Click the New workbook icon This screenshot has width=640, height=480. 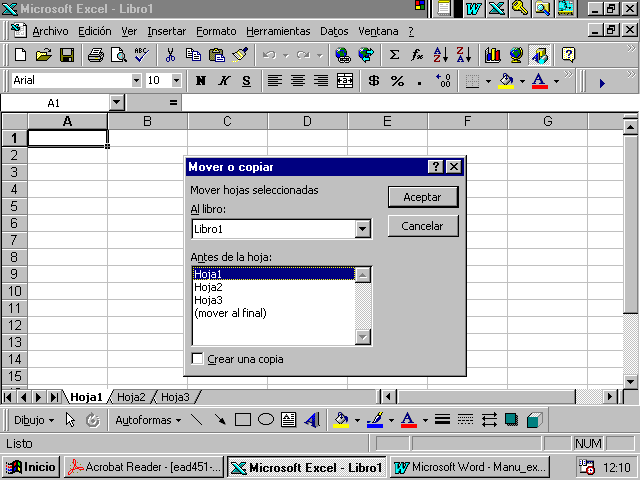pyautogui.click(x=20, y=55)
